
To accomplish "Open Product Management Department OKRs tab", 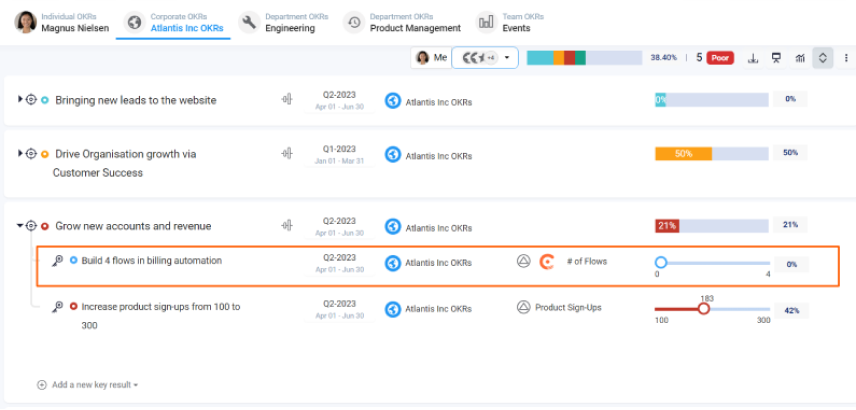I will click(x=402, y=22).
